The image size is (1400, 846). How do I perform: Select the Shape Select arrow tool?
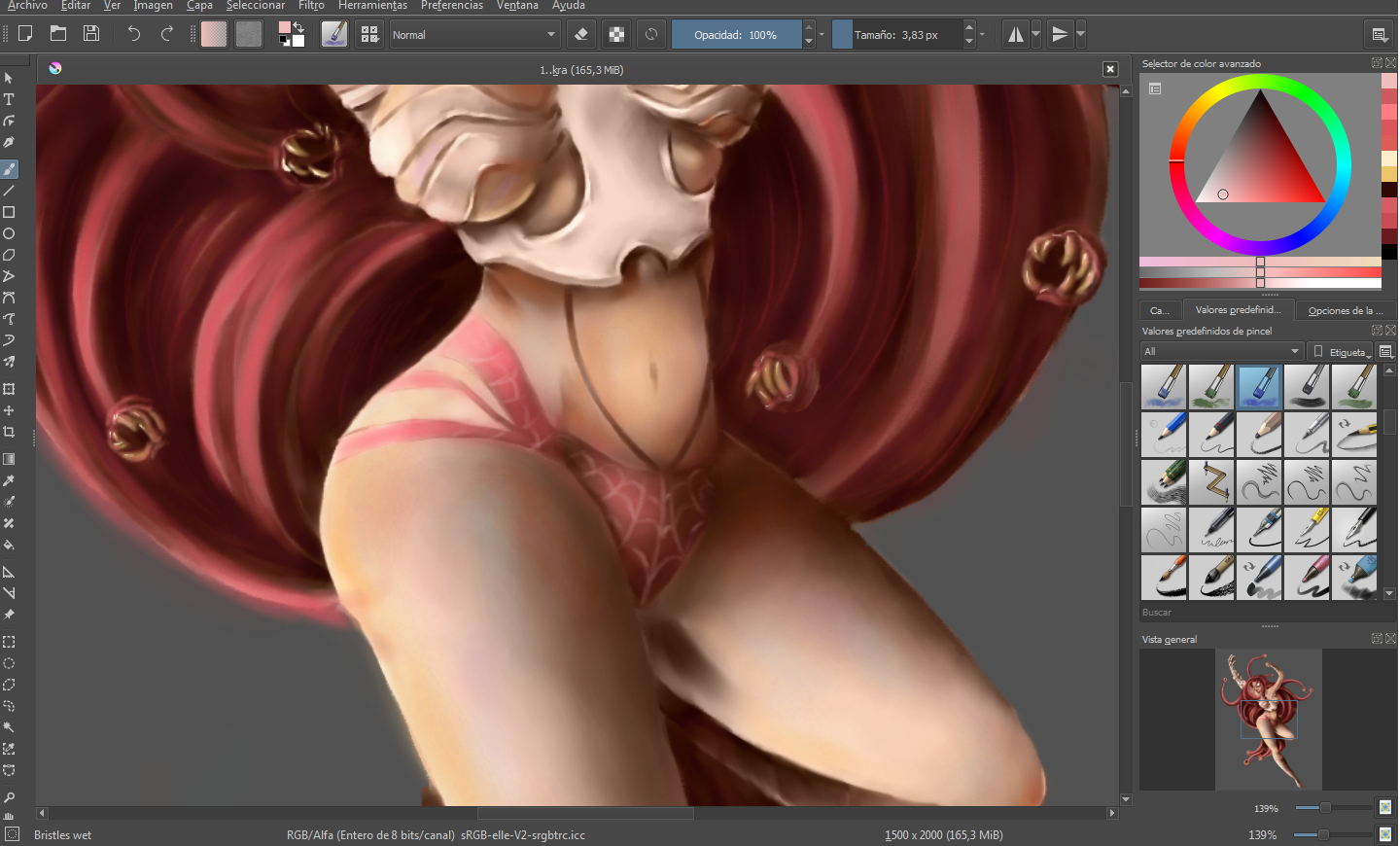pos(9,78)
